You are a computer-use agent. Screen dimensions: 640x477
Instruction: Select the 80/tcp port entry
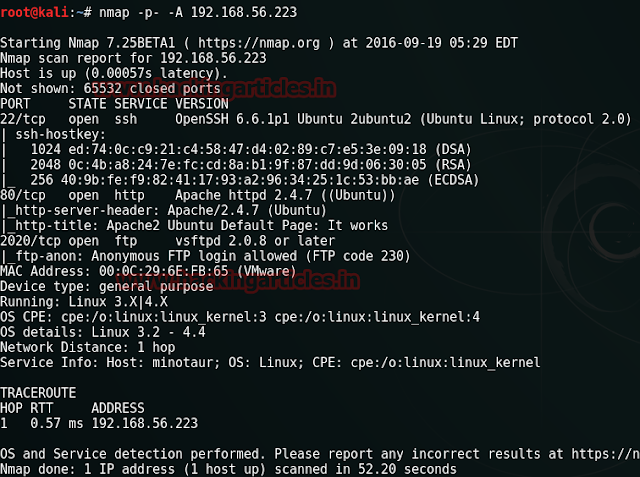pyautogui.click(x=23, y=196)
